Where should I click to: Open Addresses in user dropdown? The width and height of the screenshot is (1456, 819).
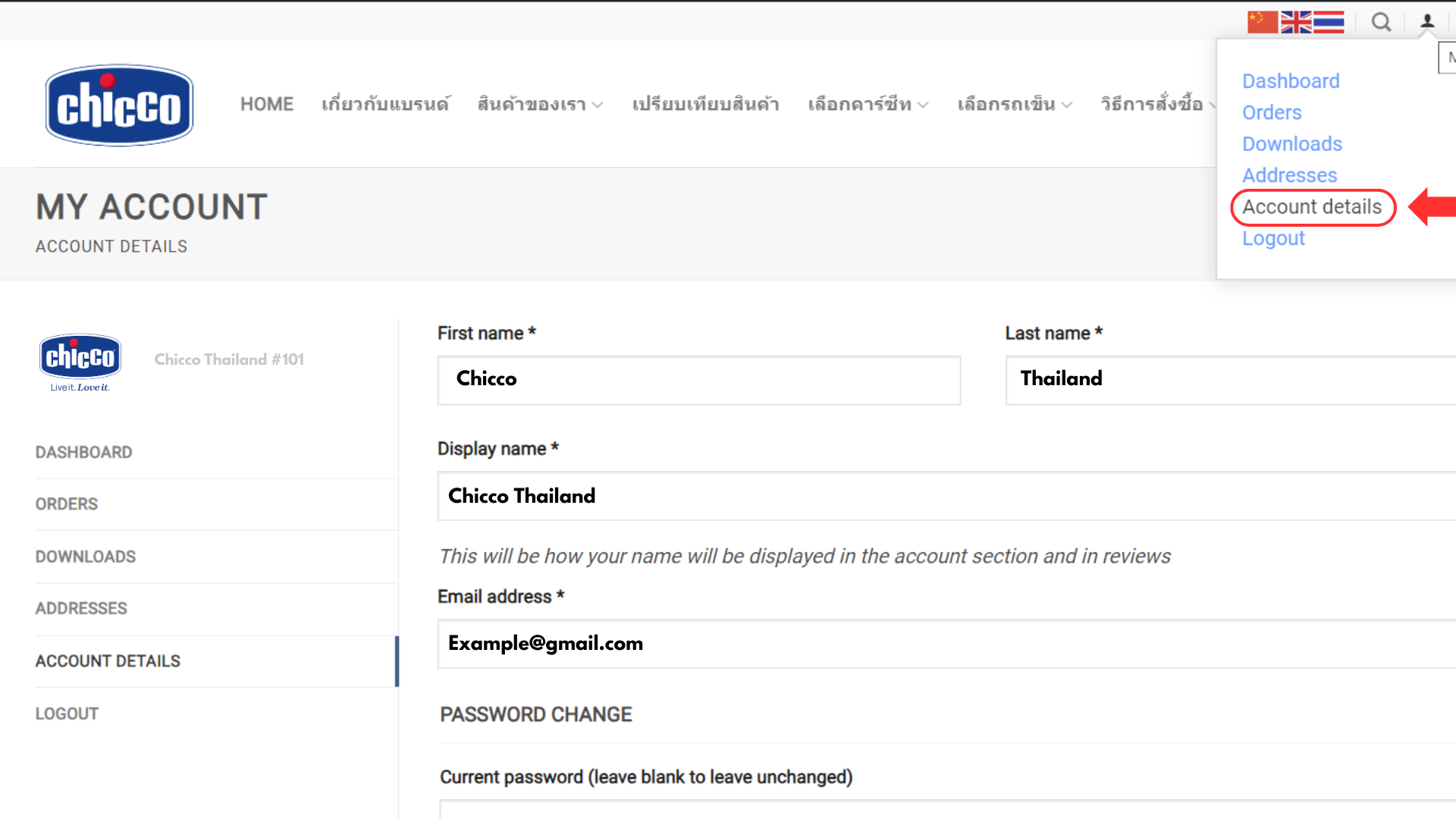click(1289, 175)
